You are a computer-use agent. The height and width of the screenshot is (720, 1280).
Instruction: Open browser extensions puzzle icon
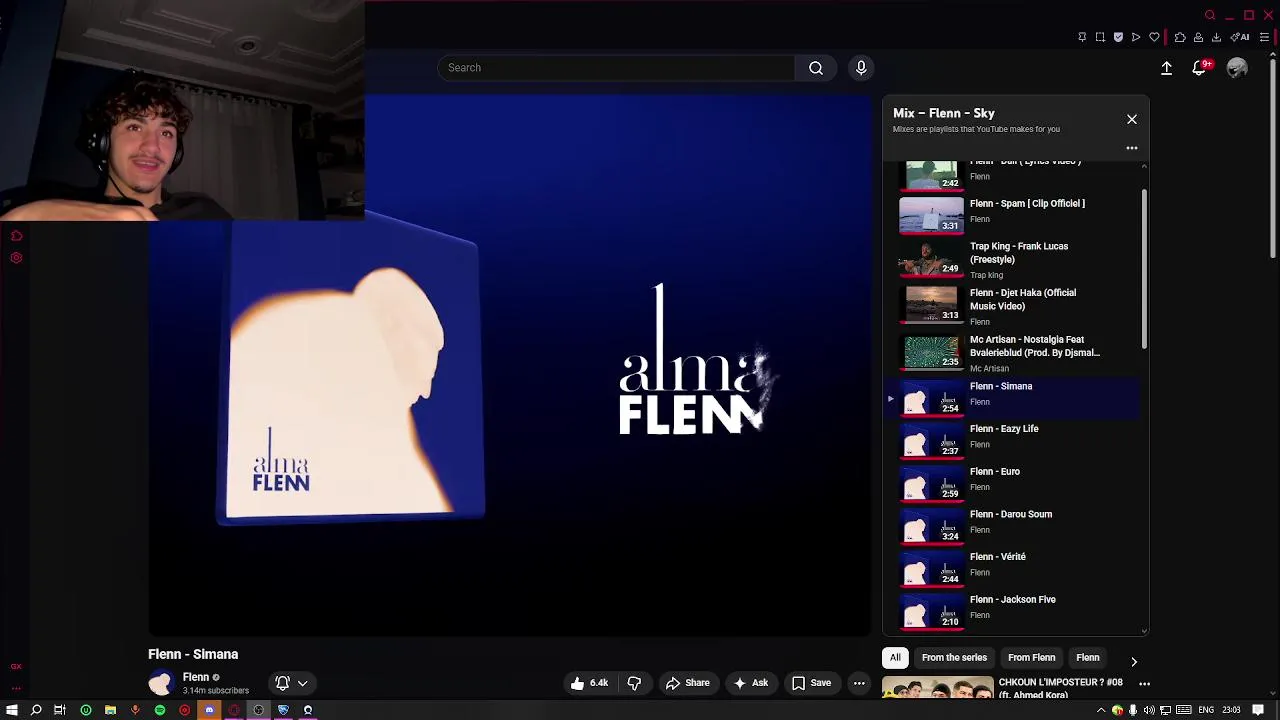click(x=1180, y=37)
